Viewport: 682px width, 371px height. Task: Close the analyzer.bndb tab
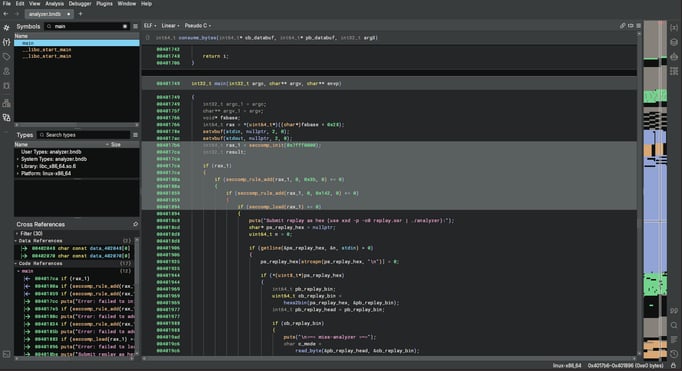69,14
